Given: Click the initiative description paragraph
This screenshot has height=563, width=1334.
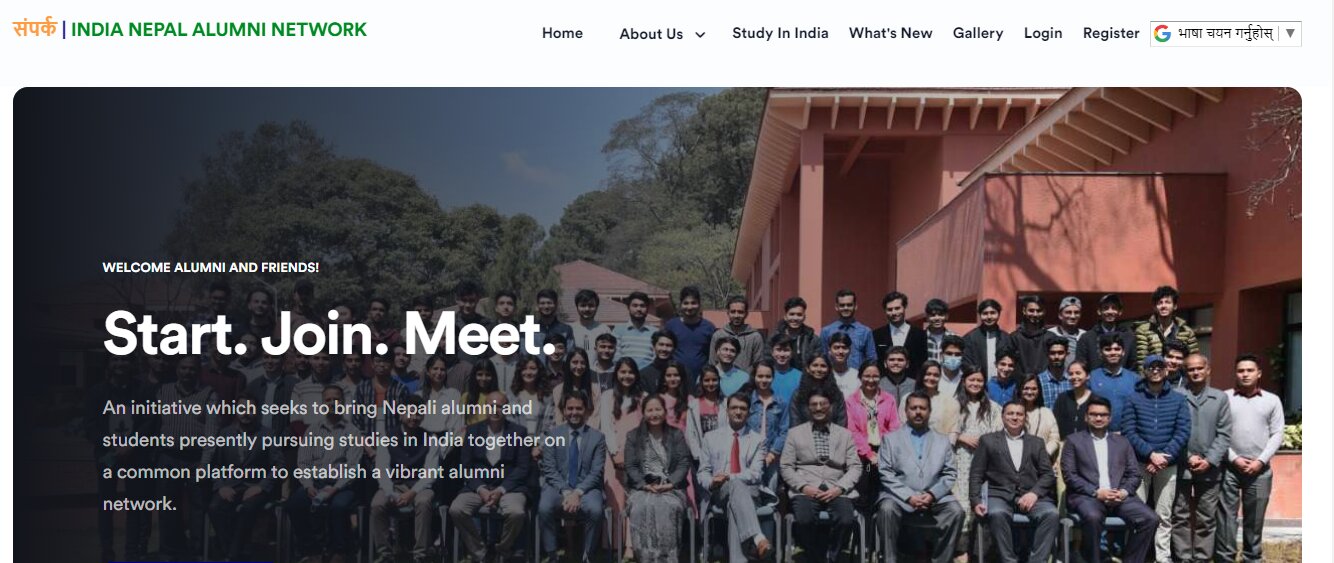Looking at the screenshot, I should (x=334, y=456).
